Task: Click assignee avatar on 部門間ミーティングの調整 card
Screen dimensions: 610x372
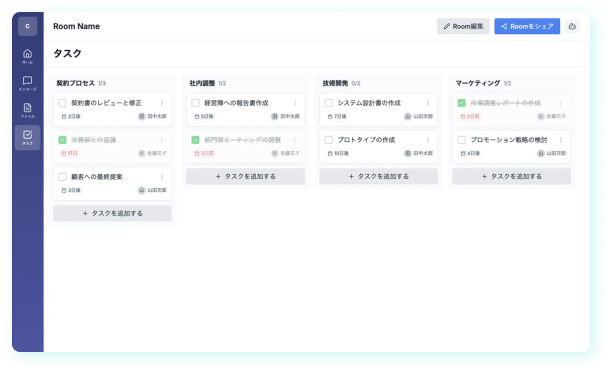Action: [x=275, y=153]
